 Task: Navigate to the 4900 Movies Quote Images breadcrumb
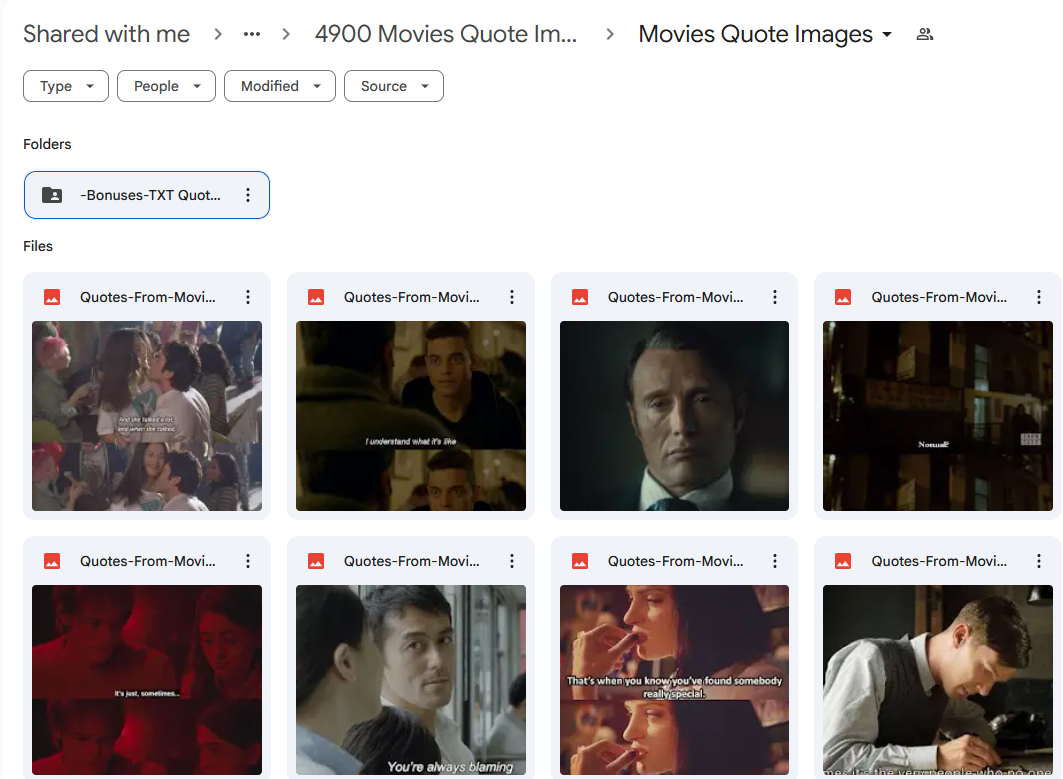(x=446, y=34)
